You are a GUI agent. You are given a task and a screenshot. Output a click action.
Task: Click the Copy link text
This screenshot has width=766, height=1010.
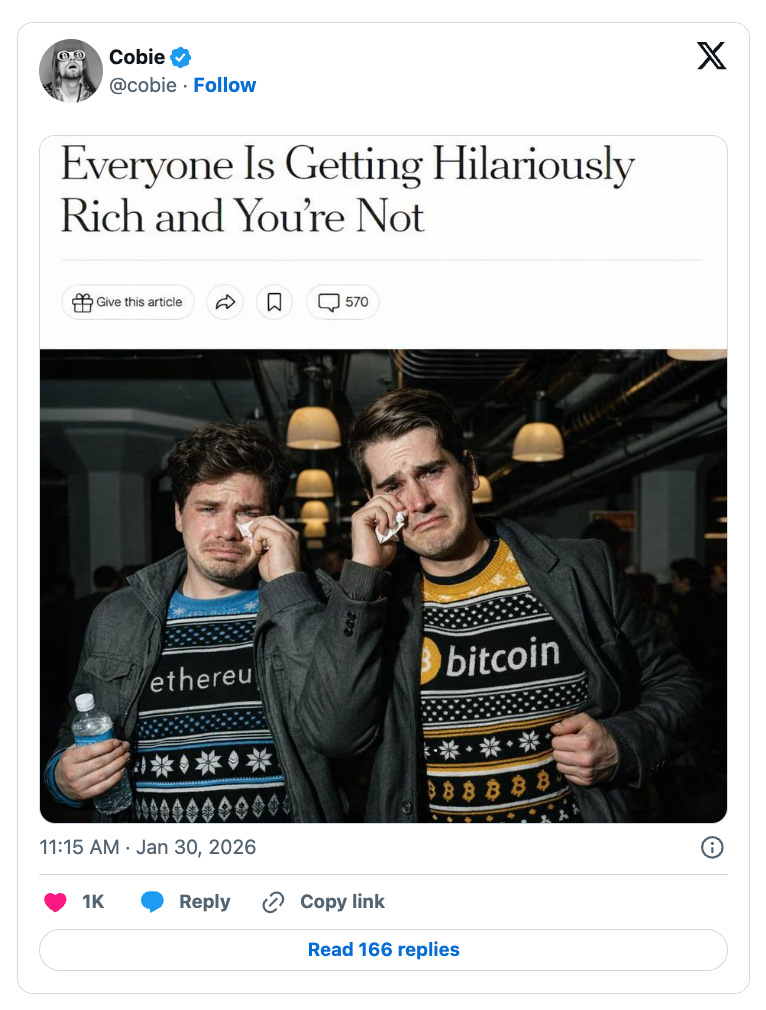(342, 902)
